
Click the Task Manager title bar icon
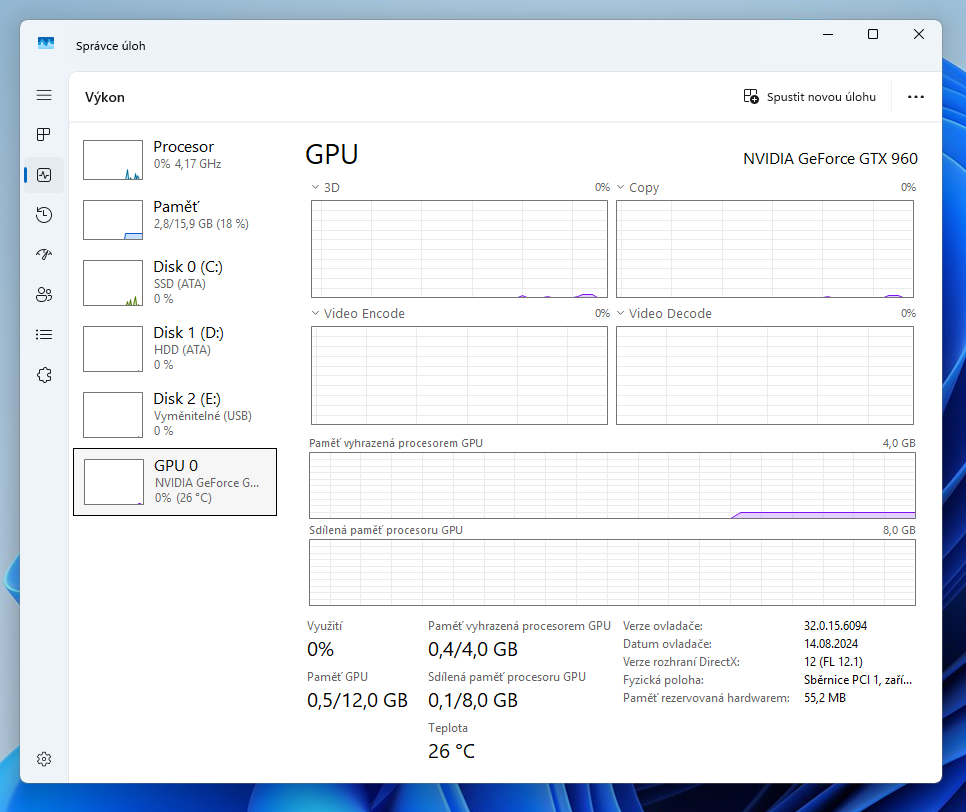click(x=46, y=44)
